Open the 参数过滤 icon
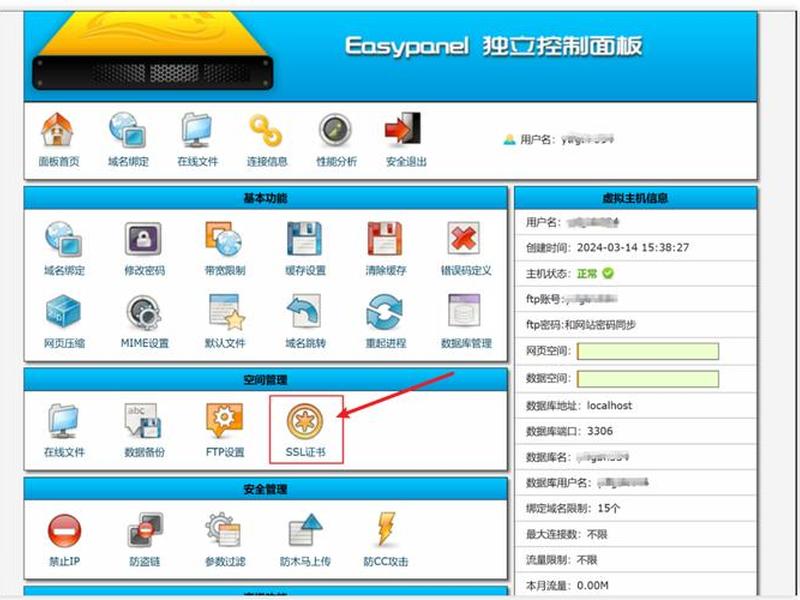800x600 pixels. 224,530
